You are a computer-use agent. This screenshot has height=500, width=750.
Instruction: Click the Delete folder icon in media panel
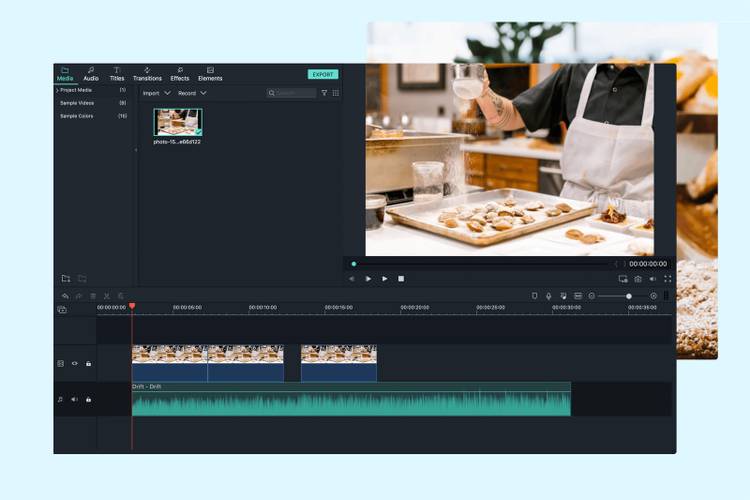82,278
